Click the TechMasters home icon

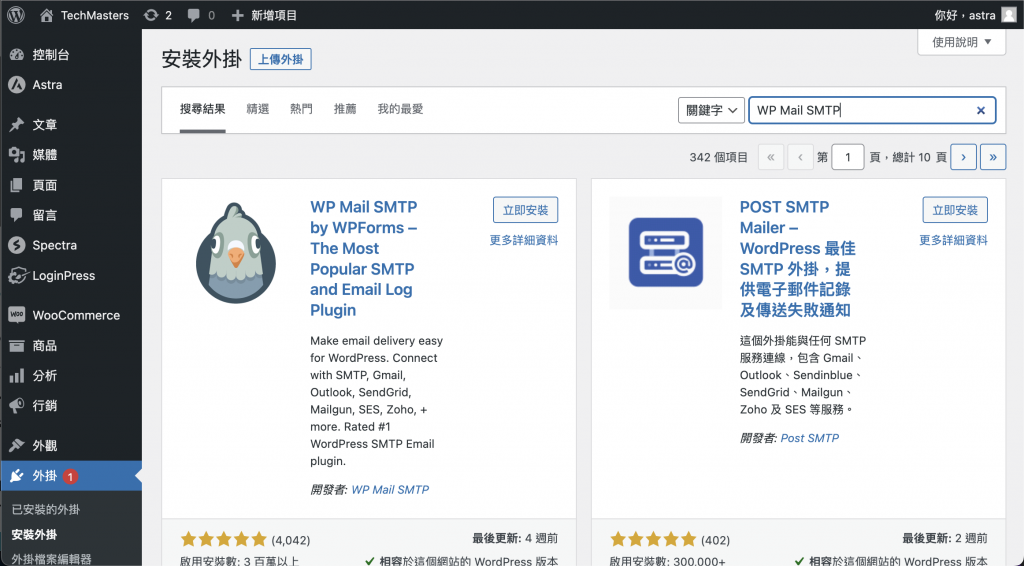pyautogui.click(x=46, y=15)
